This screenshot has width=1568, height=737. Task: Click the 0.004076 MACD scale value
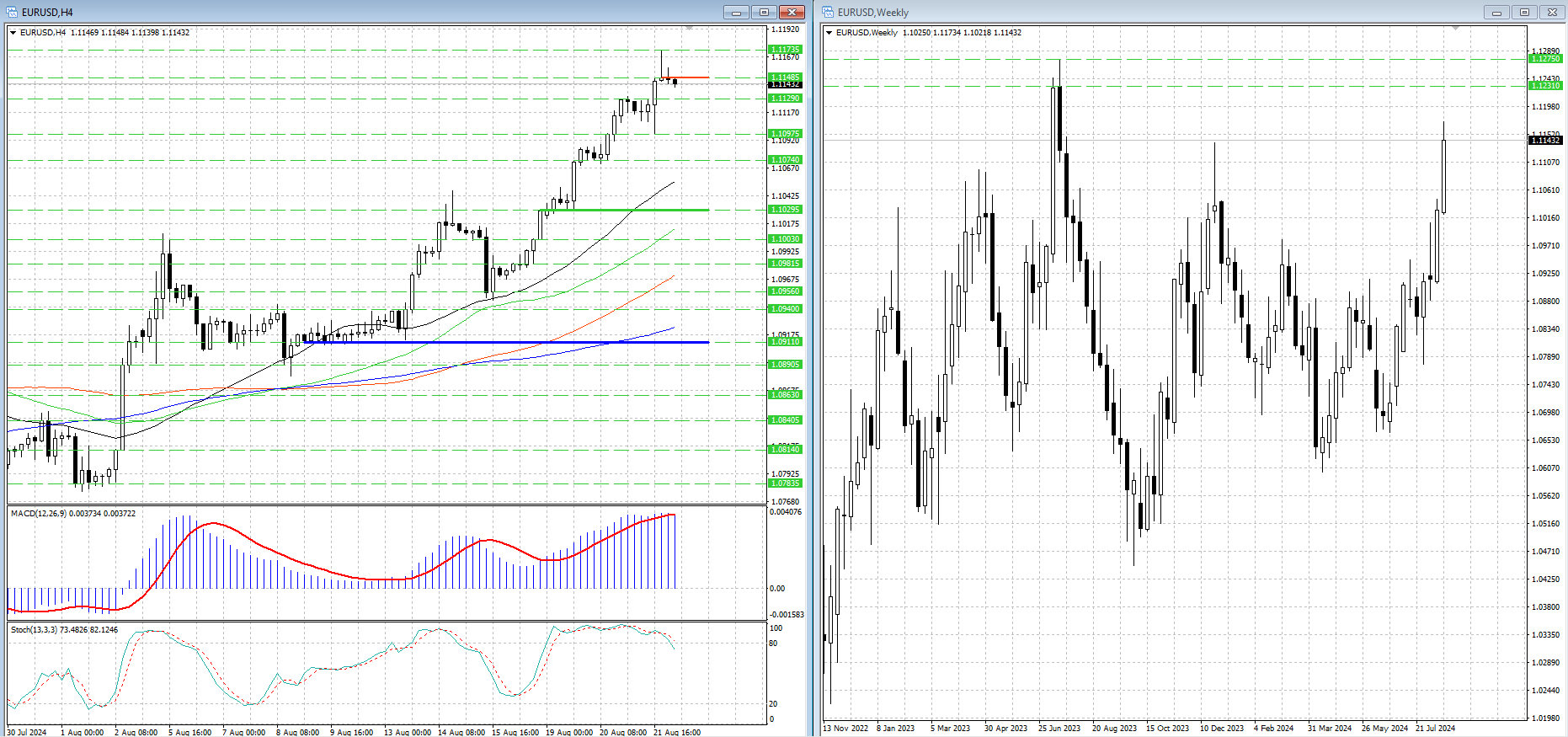point(787,512)
